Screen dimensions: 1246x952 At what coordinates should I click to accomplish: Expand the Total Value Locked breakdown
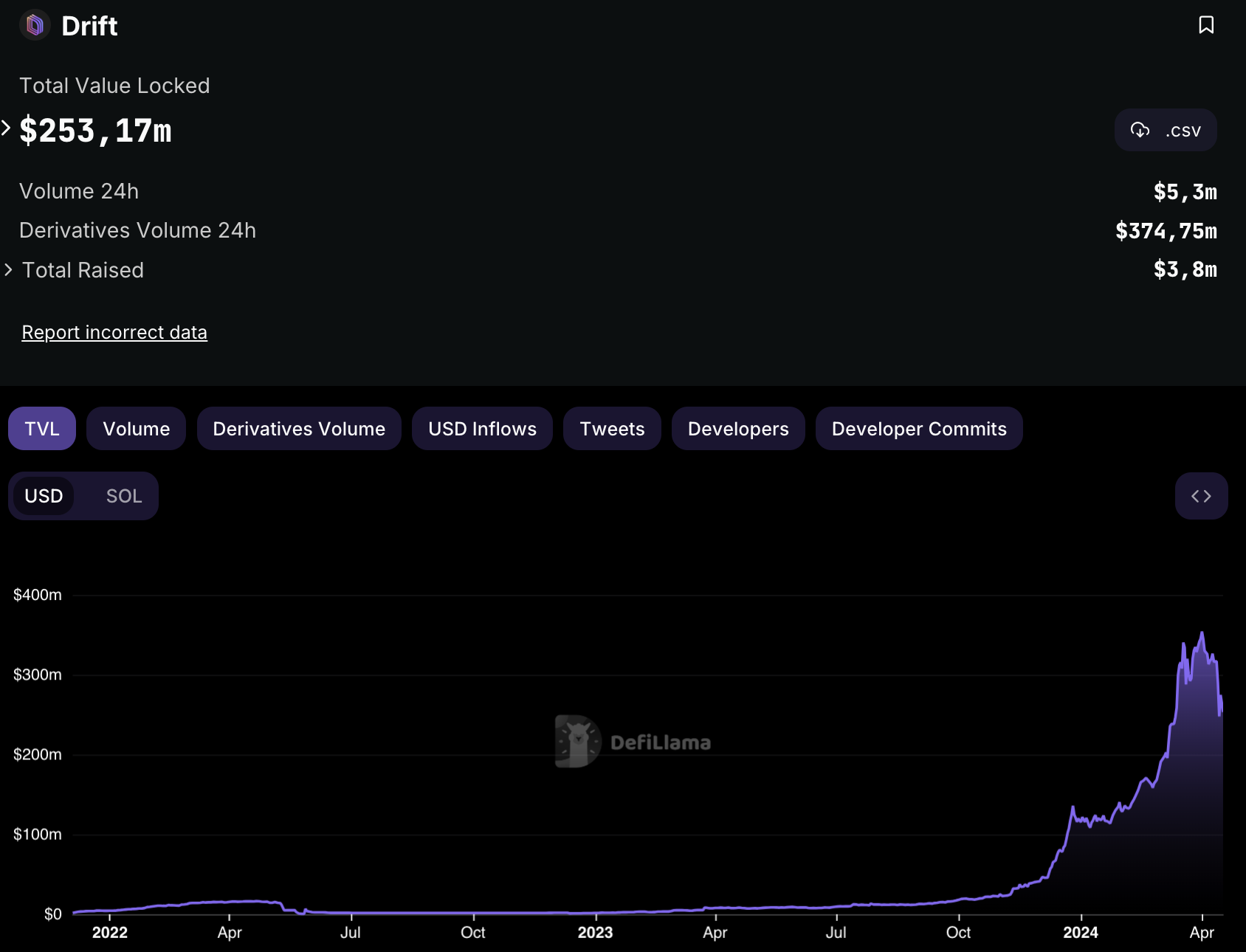pos(7,128)
